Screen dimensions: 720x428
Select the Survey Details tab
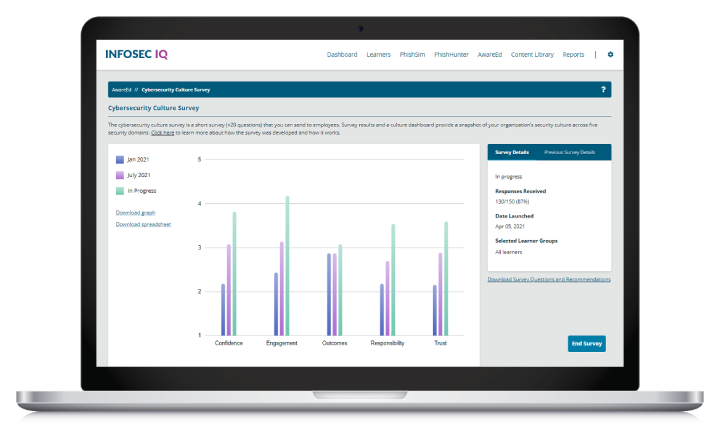click(511, 152)
